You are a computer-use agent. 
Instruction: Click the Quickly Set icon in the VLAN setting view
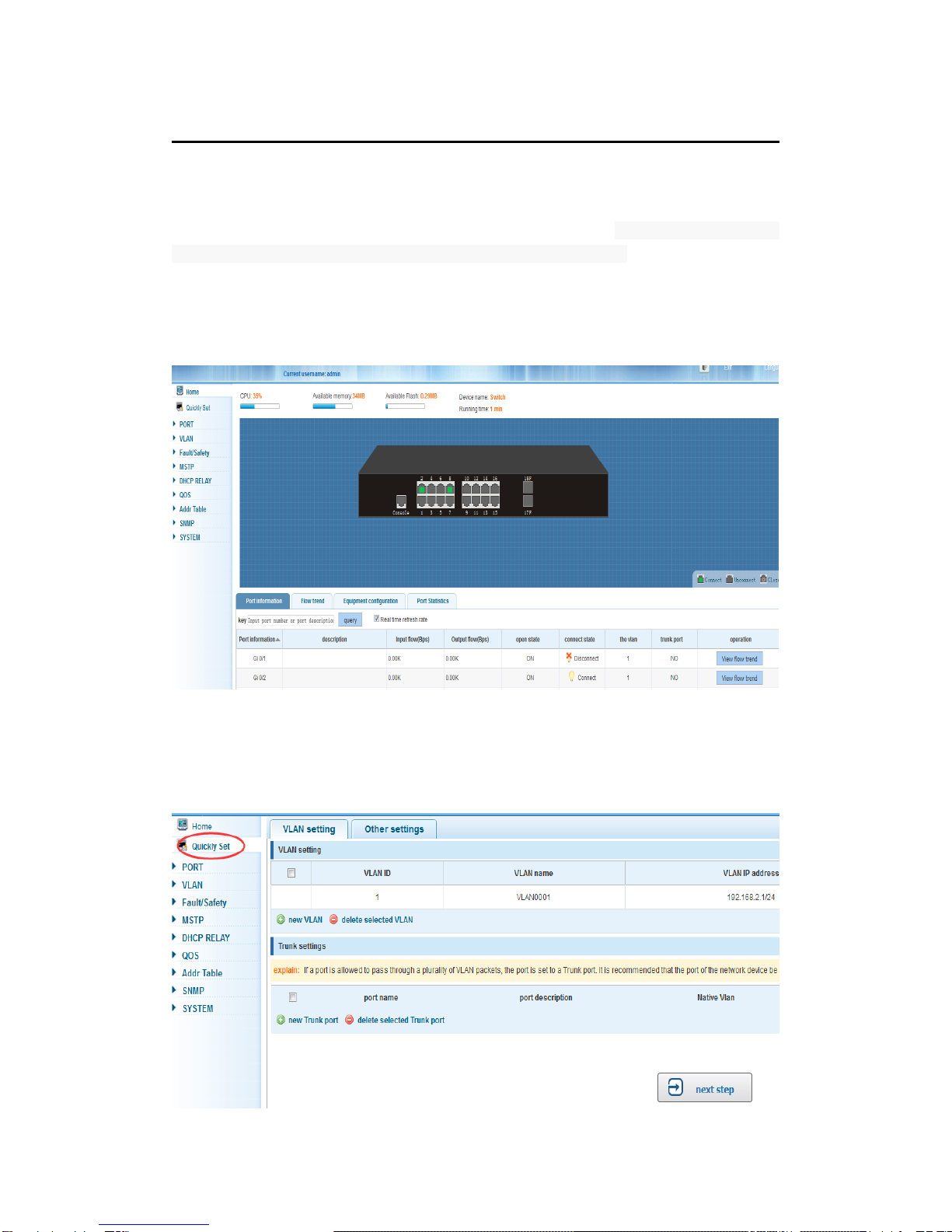183,845
